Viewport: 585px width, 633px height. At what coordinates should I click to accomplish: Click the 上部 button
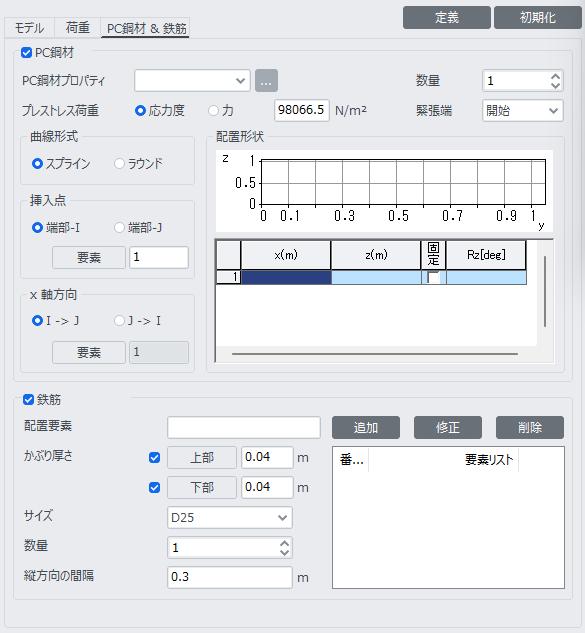[x=202, y=457]
